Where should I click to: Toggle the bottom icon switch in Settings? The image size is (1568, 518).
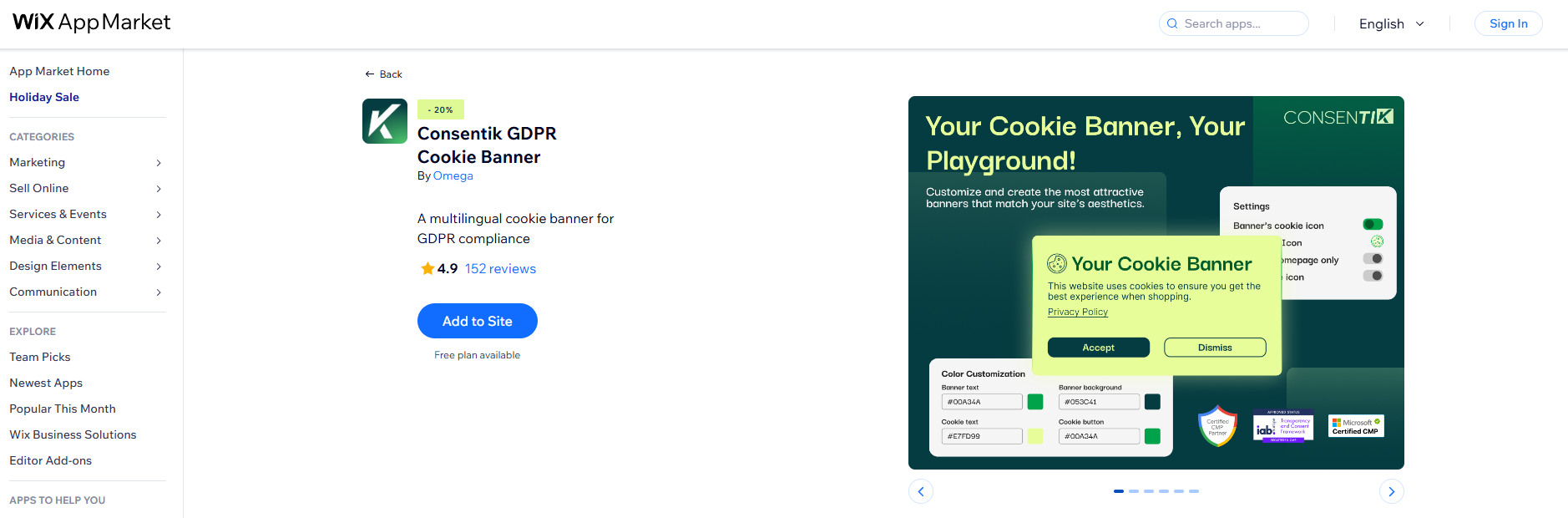pos(1373,276)
